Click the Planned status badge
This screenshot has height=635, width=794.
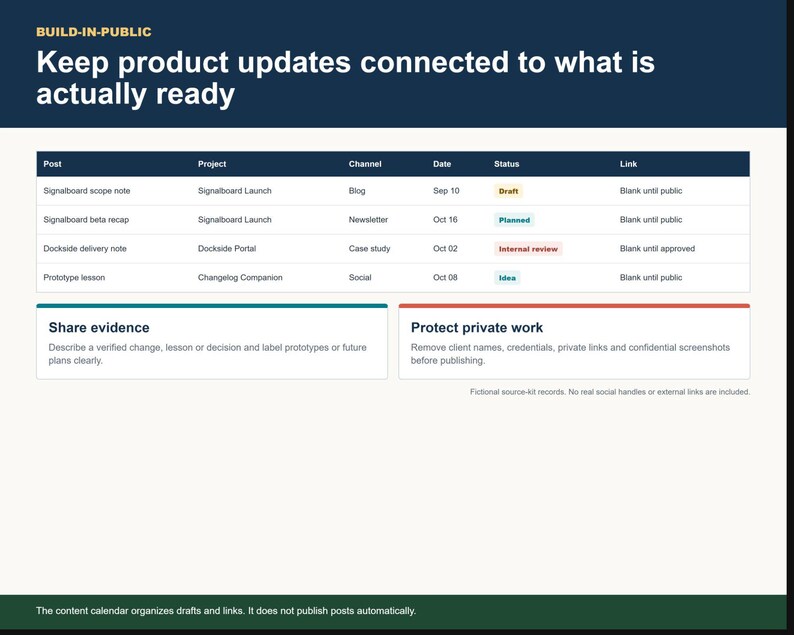click(514, 220)
